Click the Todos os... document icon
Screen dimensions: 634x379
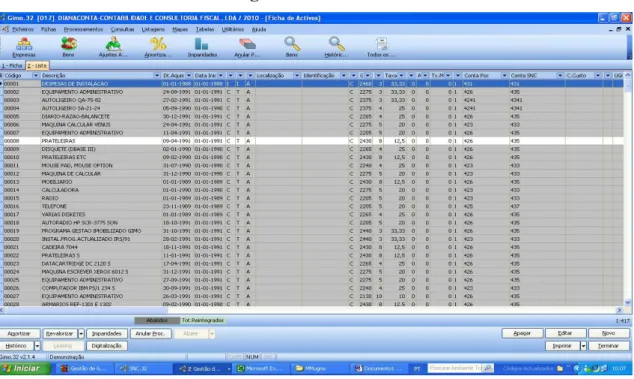381,47
